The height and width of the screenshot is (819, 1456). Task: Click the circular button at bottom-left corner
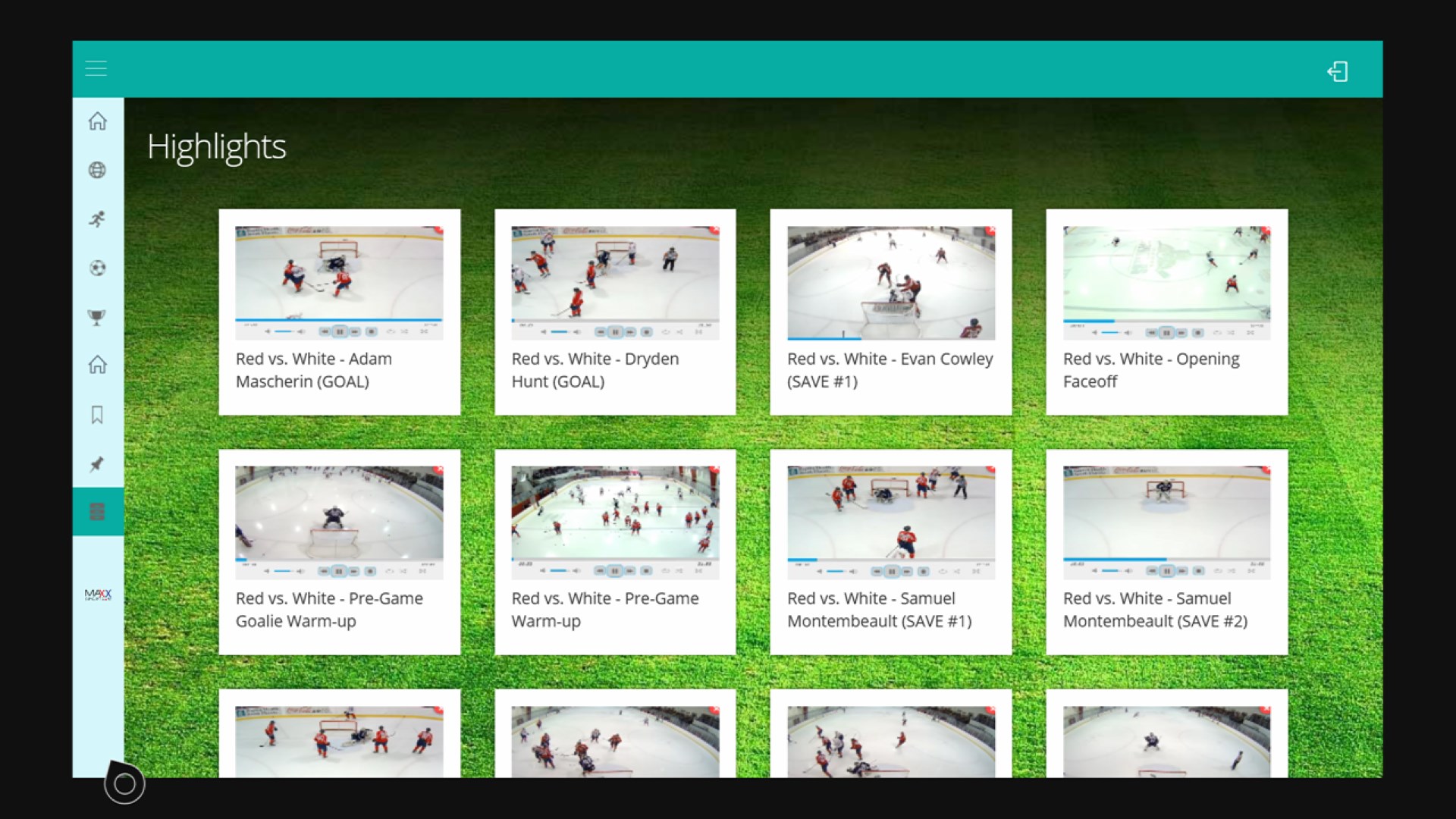click(x=124, y=783)
